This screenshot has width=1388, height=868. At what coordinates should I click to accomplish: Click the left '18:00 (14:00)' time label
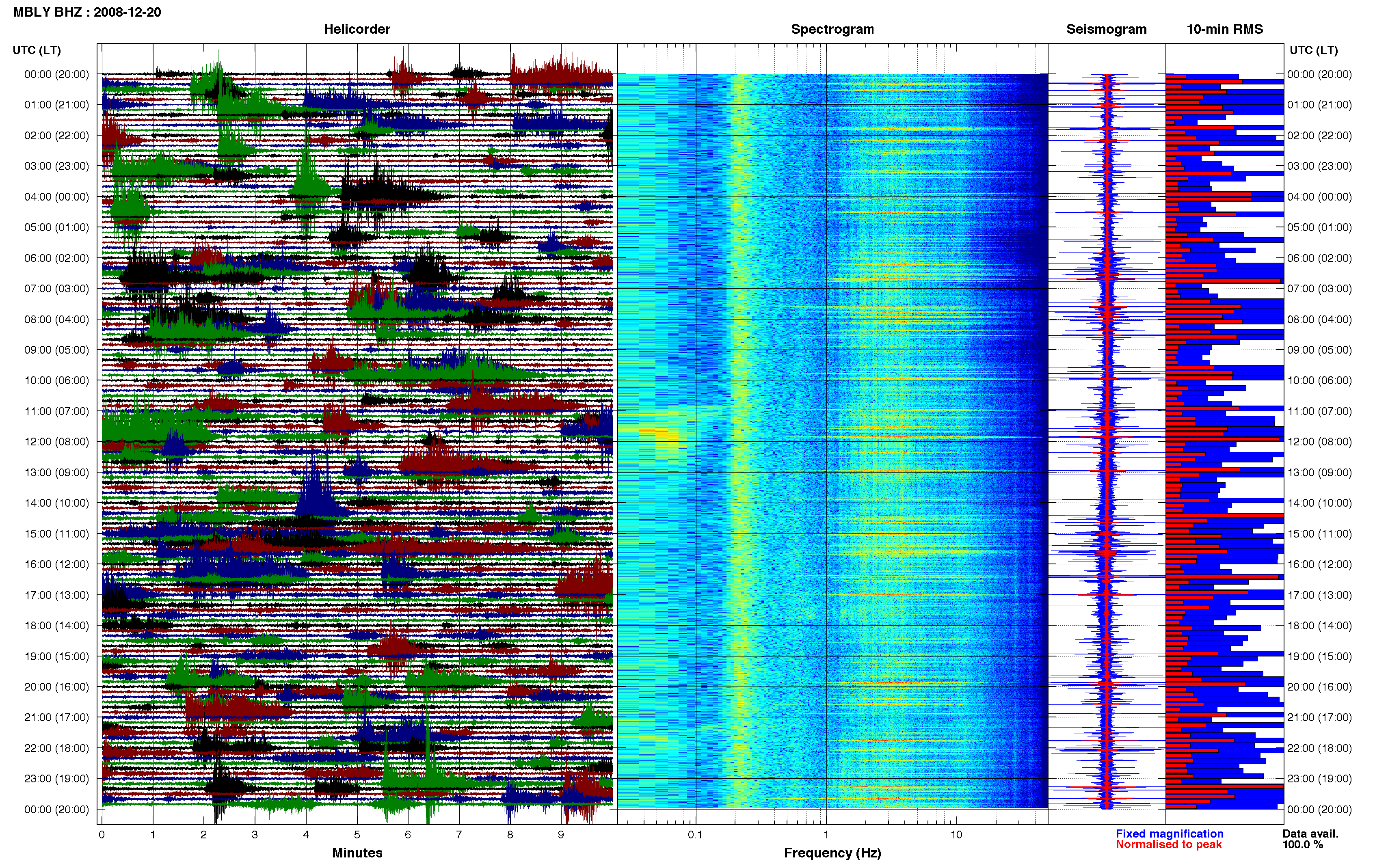56,625
